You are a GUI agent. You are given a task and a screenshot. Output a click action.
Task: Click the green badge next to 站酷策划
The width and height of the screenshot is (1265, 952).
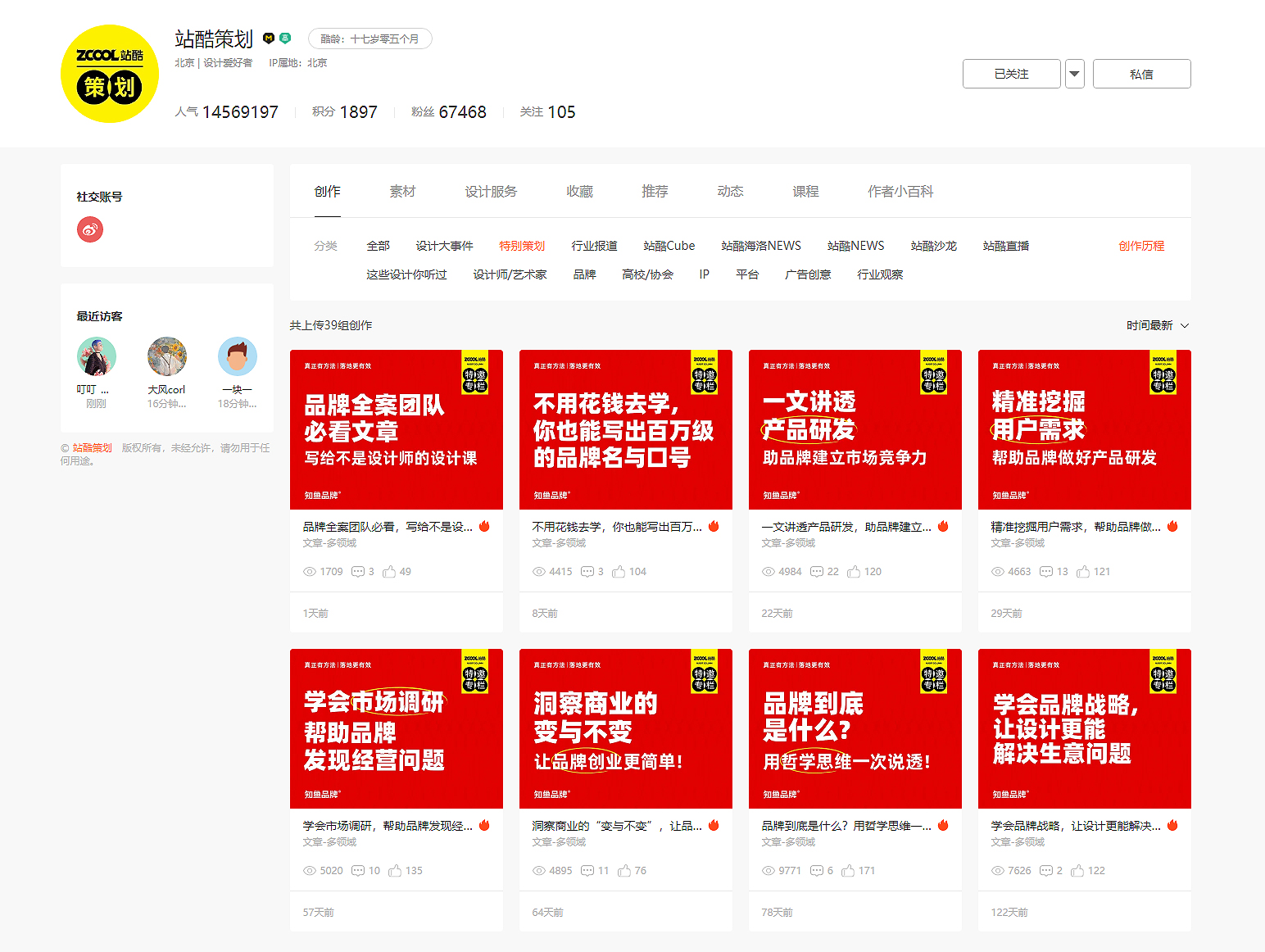tap(285, 38)
